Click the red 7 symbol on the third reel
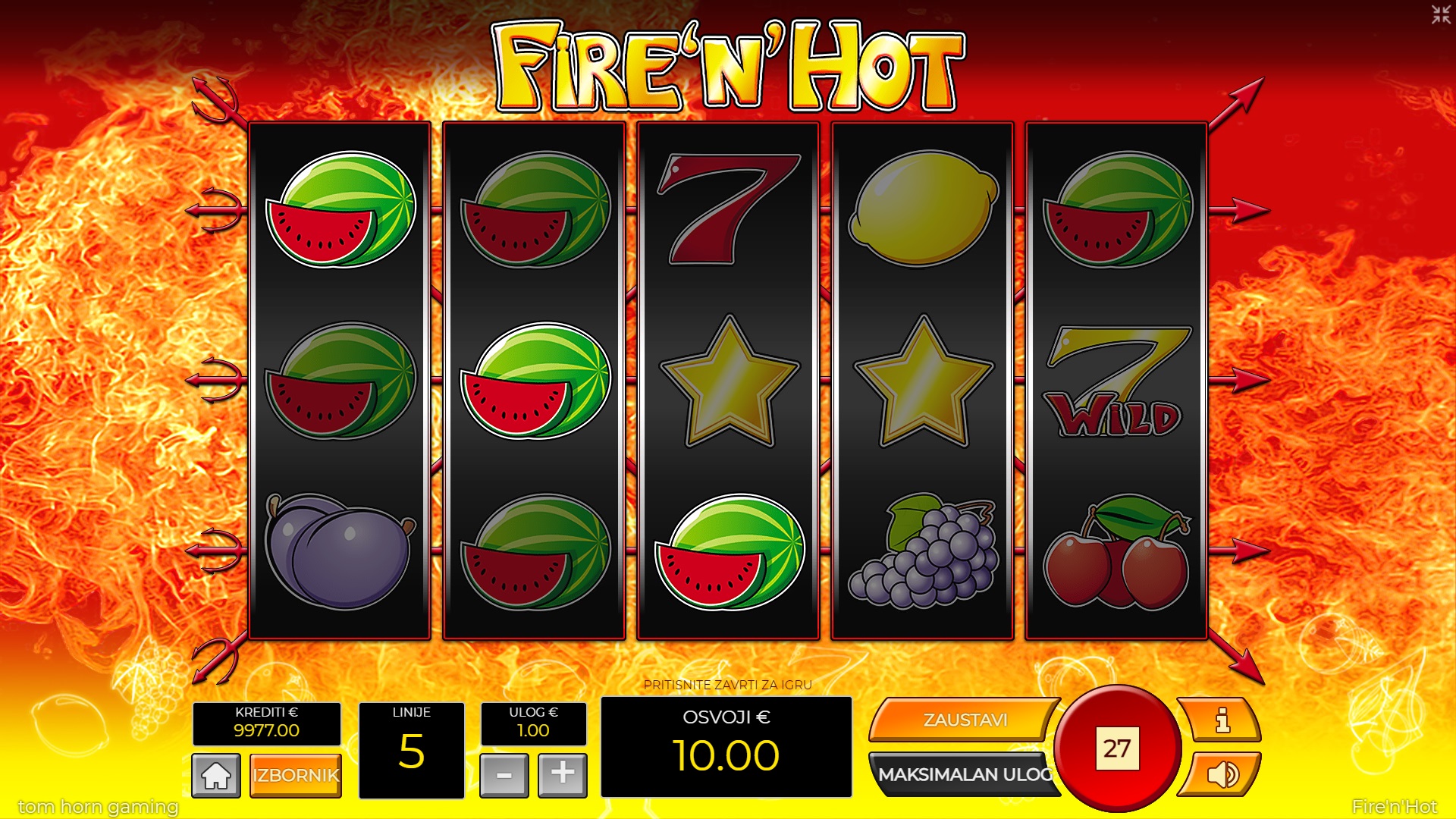 click(729, 209)
